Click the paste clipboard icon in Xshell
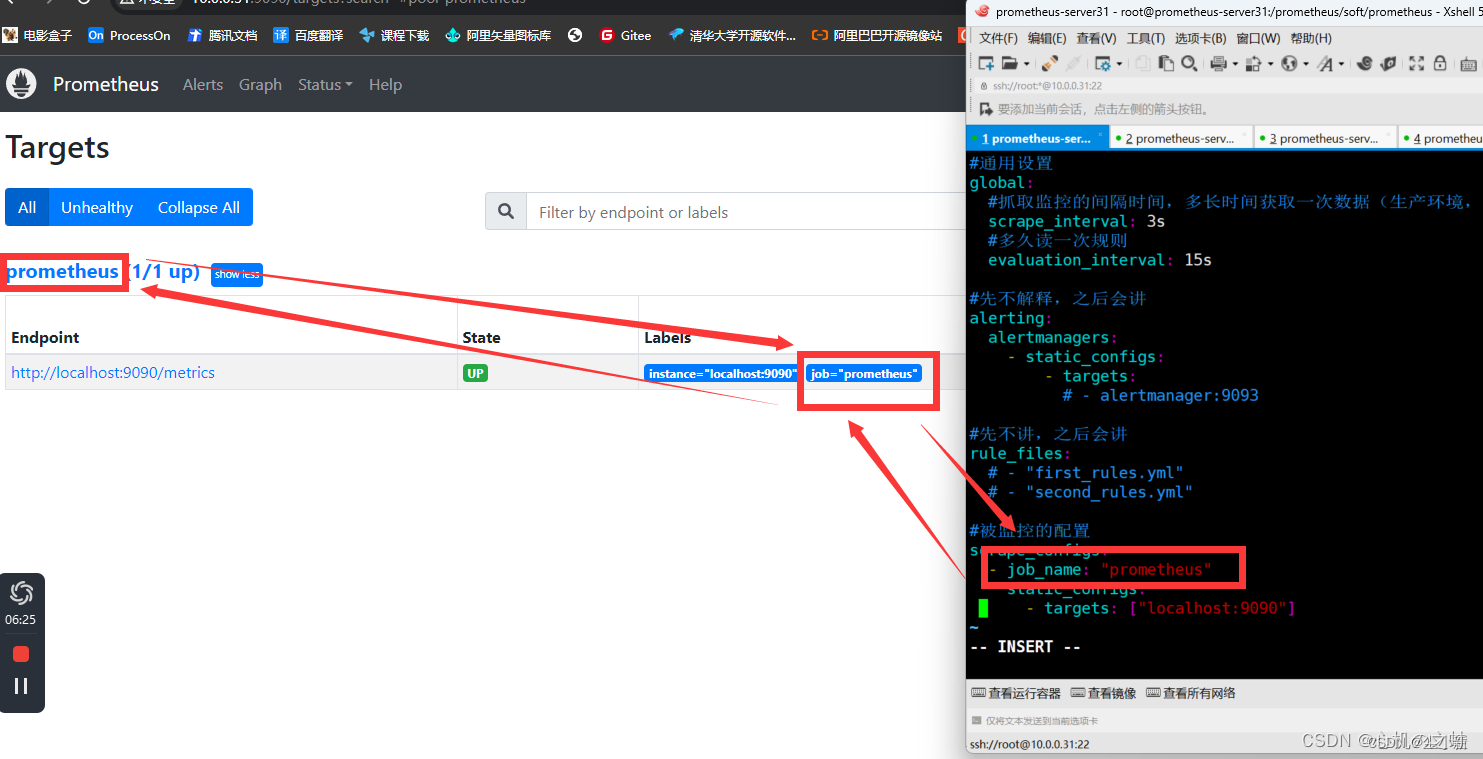The image size is (1483, 759). point(1166,64)
